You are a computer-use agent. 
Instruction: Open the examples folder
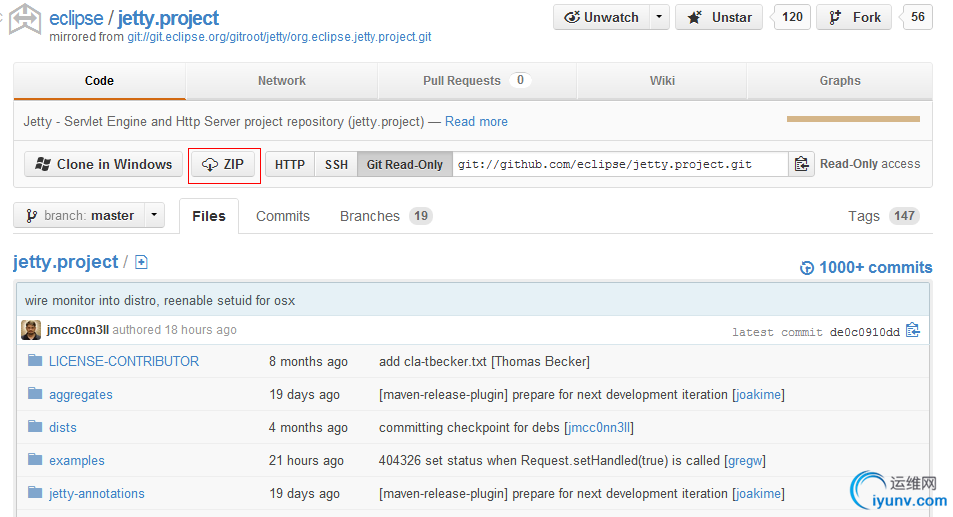point(77,461)
